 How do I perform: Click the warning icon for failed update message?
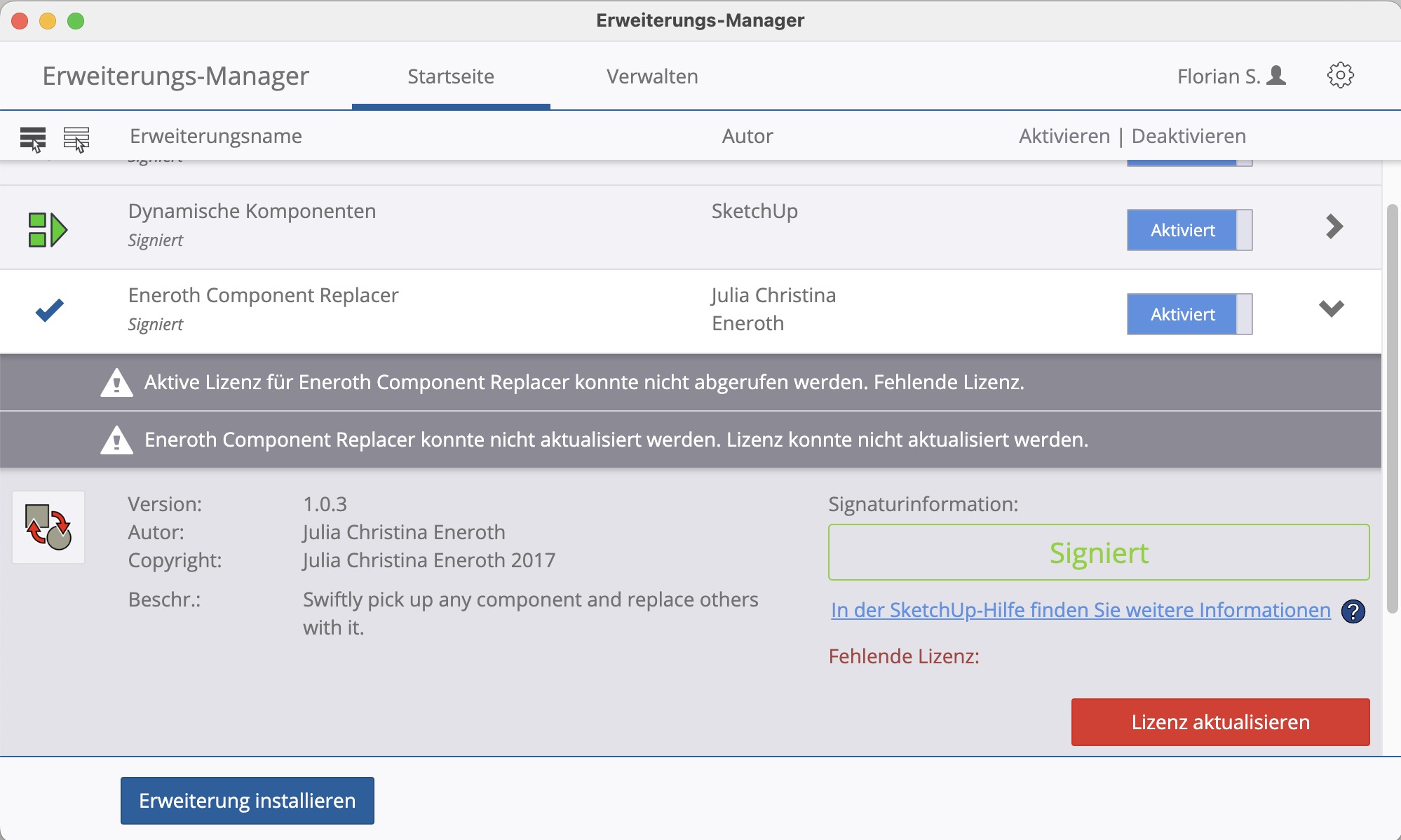coord(116,440)
